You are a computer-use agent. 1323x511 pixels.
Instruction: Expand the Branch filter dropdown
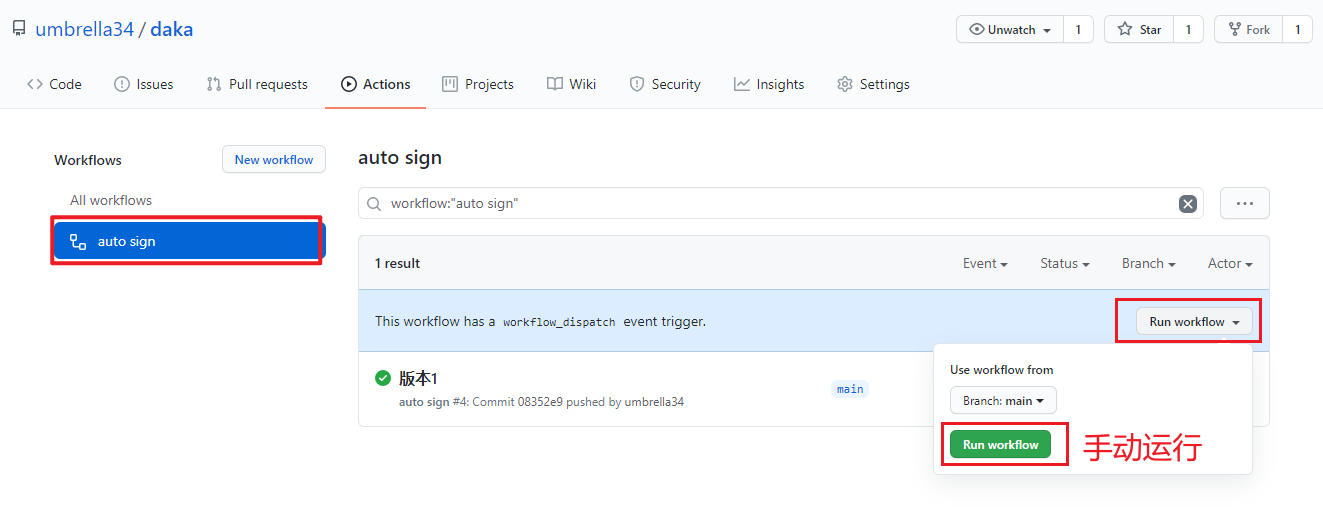pyautogui.click(x=1148, y=263)
